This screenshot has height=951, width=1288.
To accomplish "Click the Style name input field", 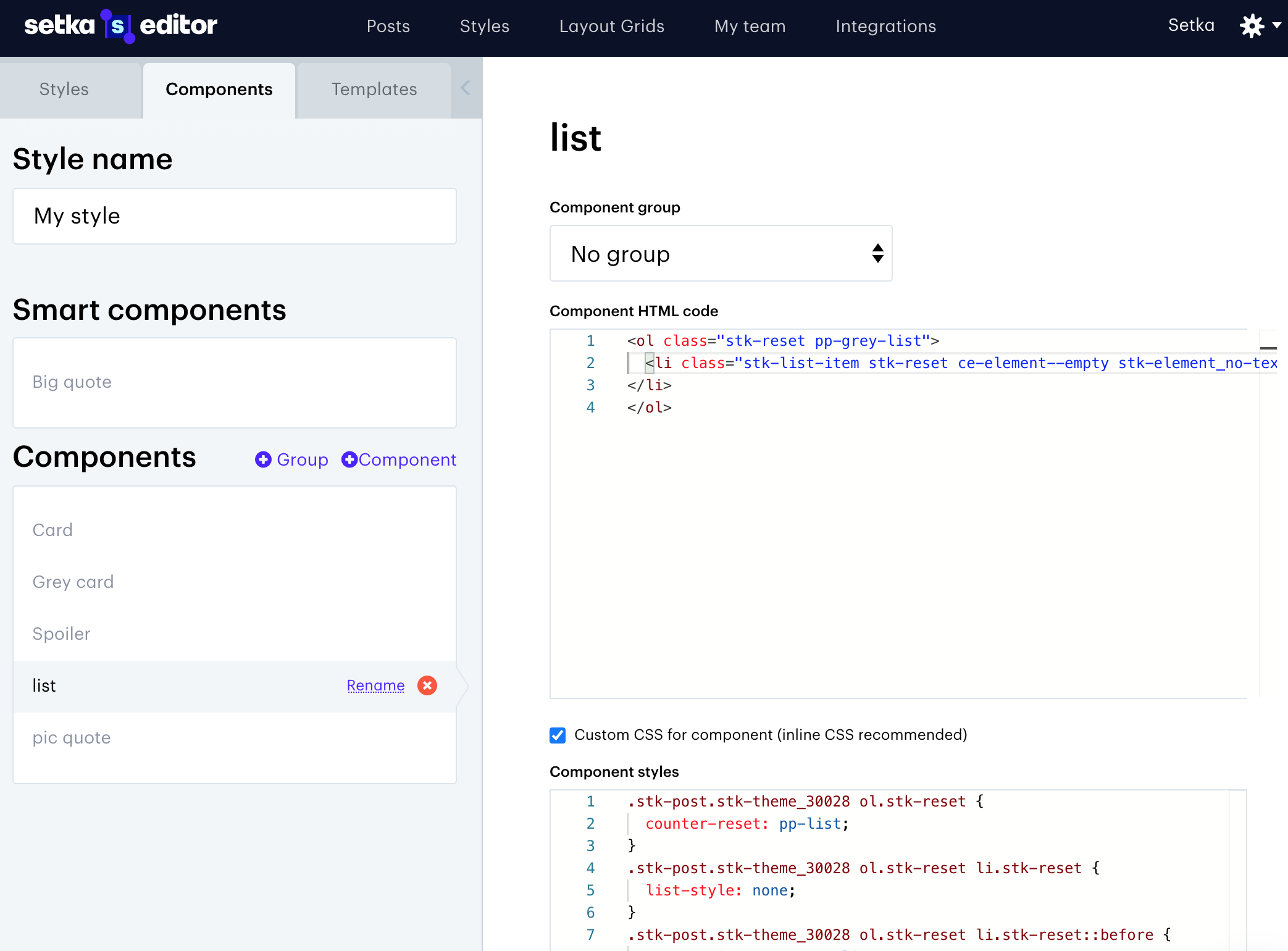I will tap(235, 216).
